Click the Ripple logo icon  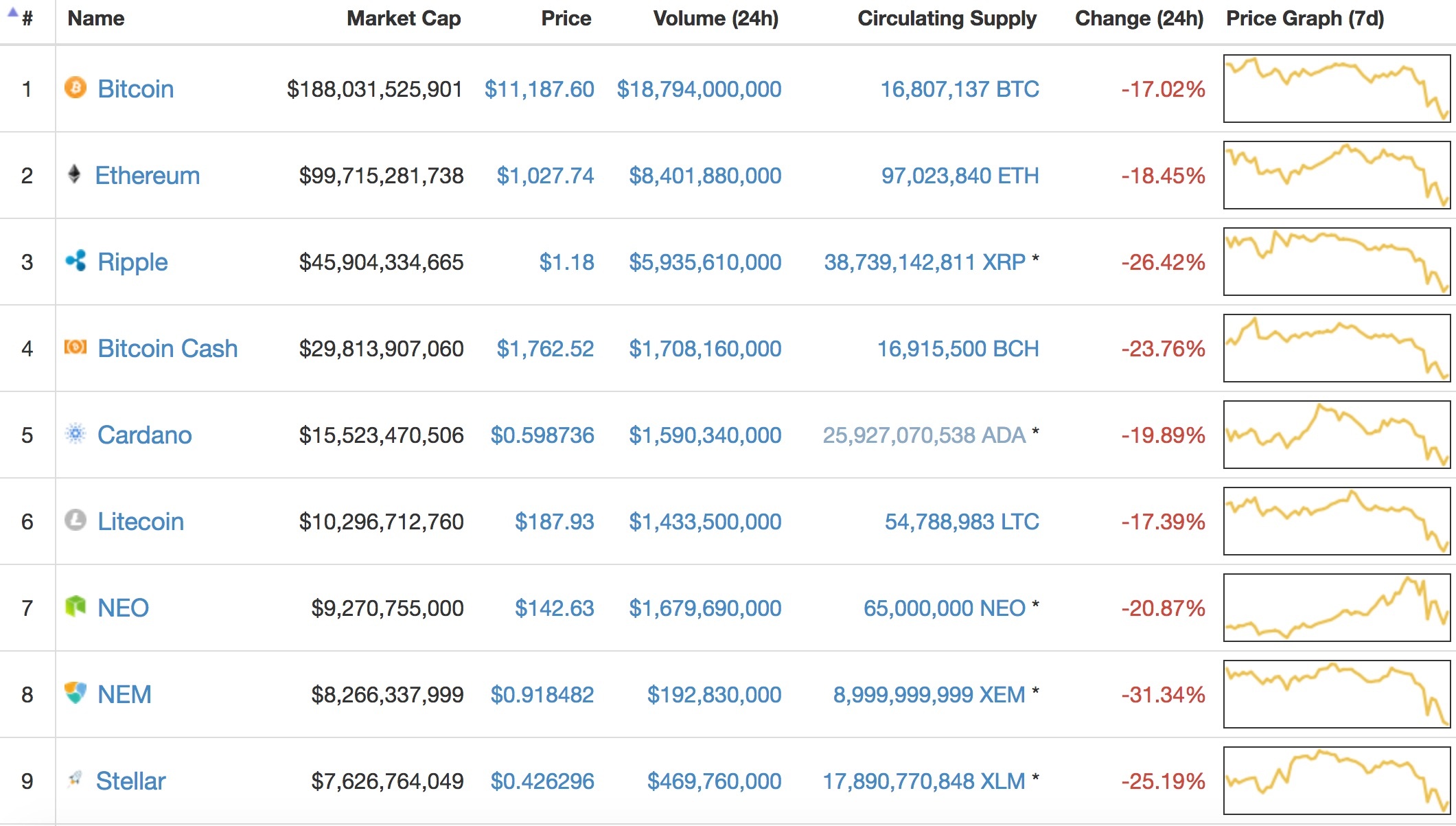click(x=76, y=262)
